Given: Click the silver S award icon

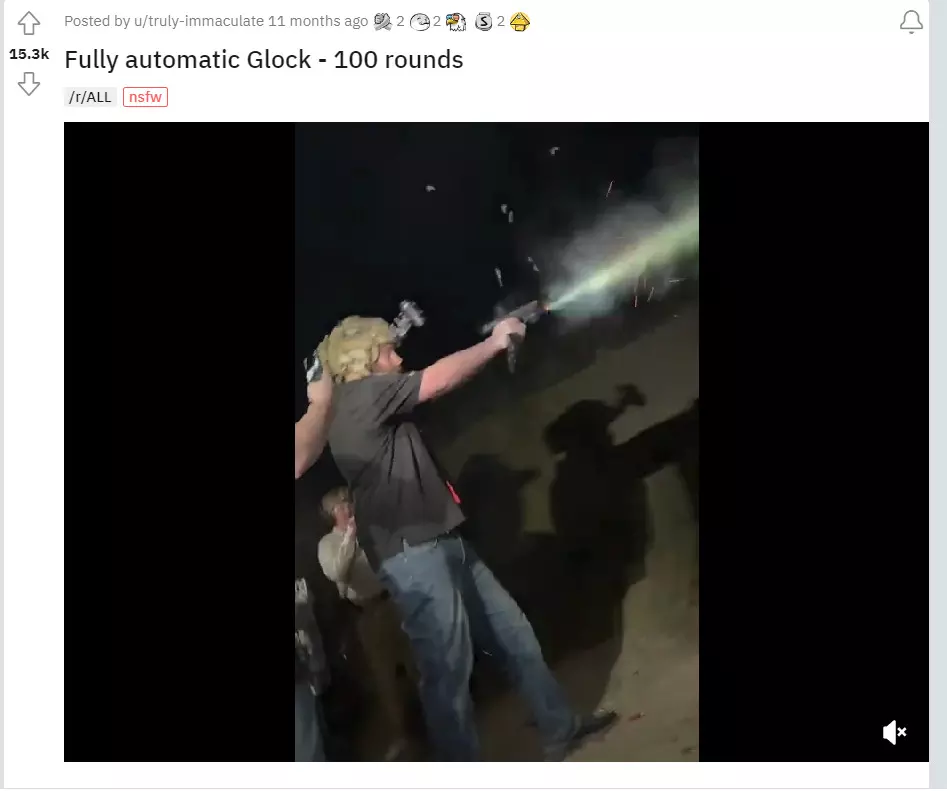Looking at the screenshot, I should pos(483,22).
